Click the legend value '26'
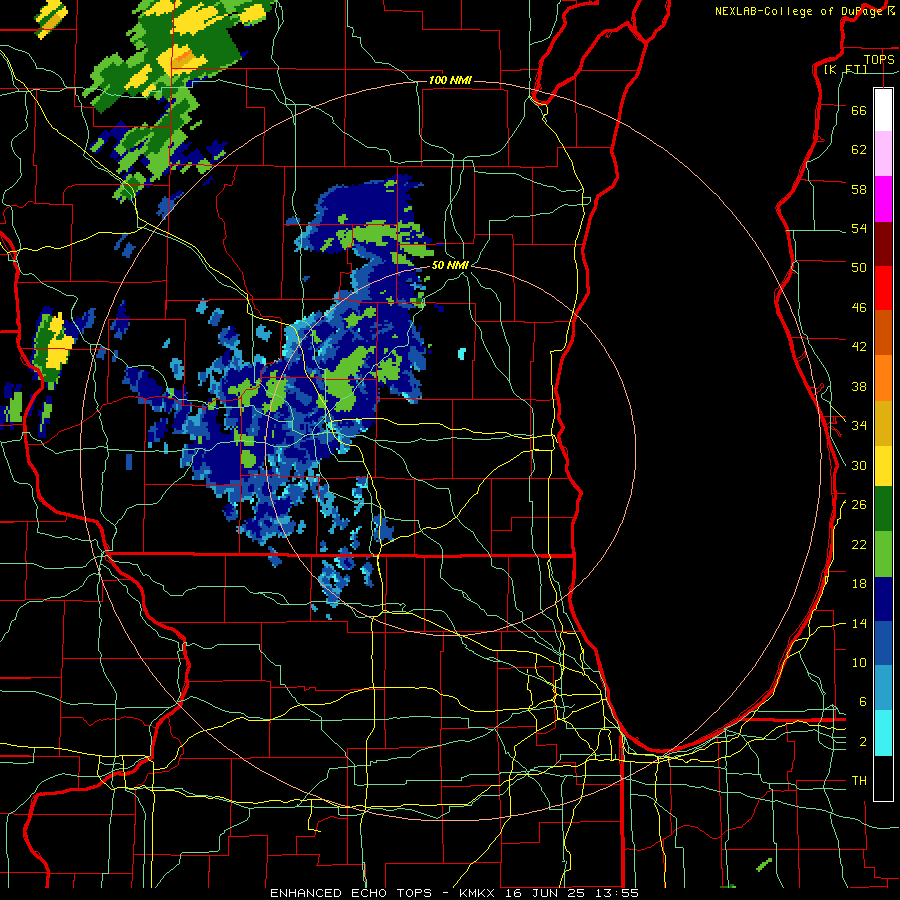The height and width of the screenshot is (900, 900). pos(859,505)
